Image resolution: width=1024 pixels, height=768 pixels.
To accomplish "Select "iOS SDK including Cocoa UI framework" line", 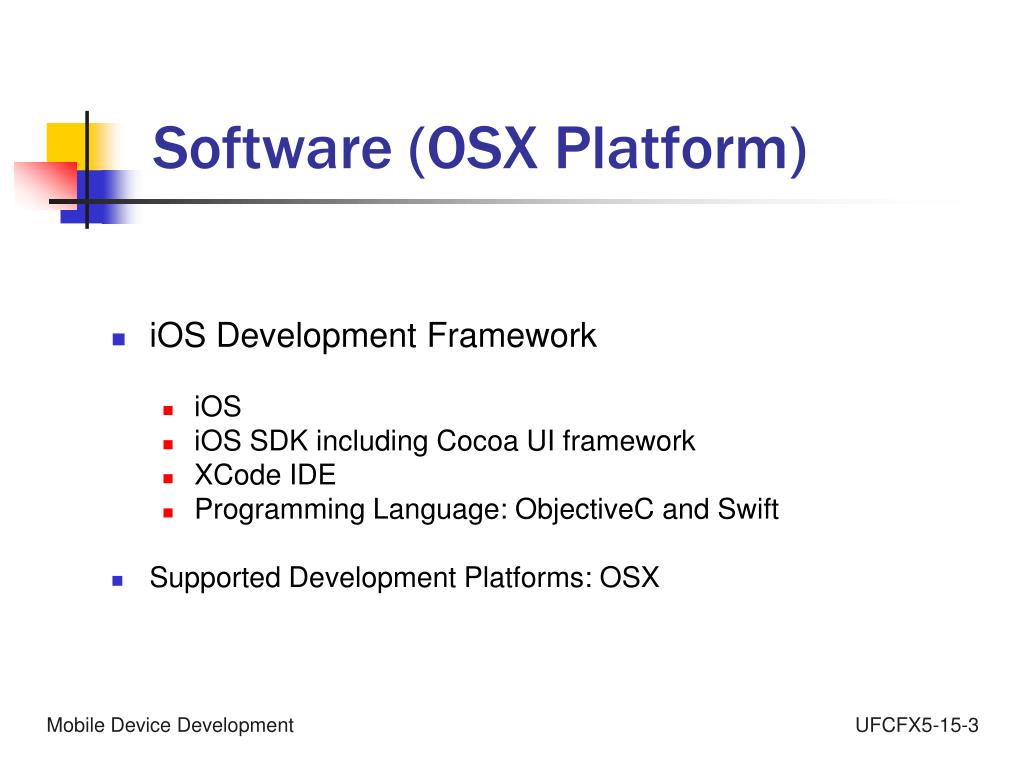I will pyautogui.click(x=444, y=441).
